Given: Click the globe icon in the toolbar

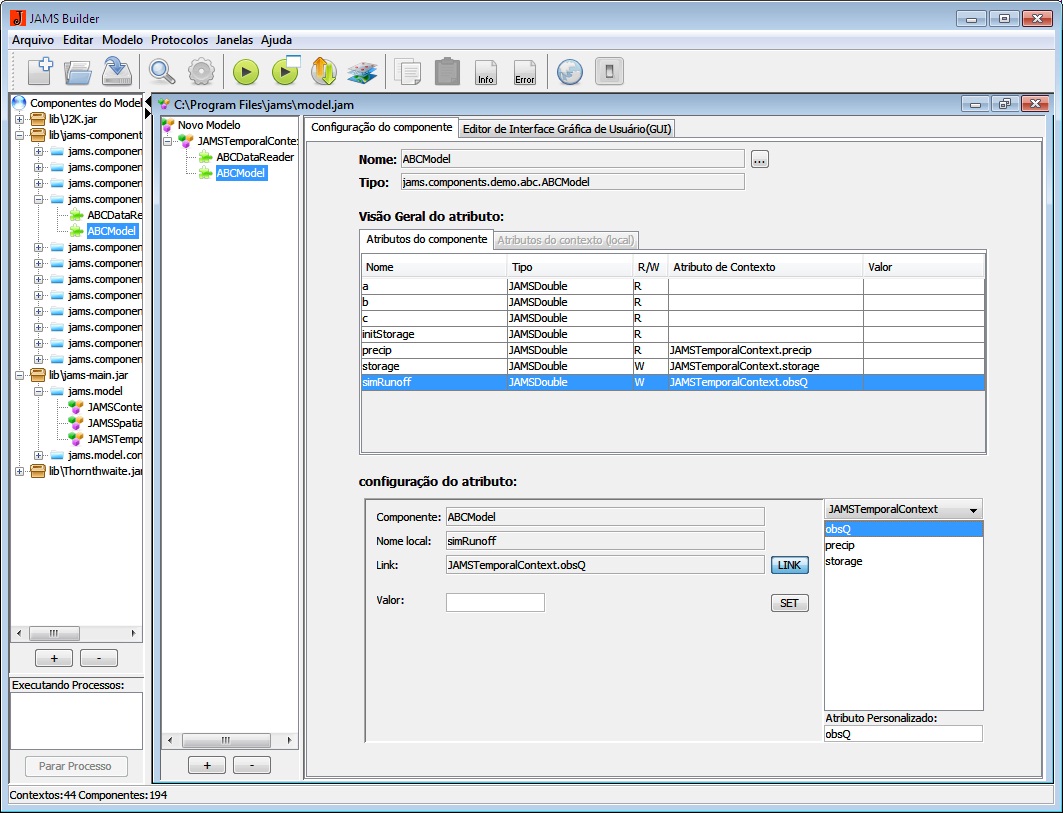Looking at the screenshot, I should click(570, 72).
